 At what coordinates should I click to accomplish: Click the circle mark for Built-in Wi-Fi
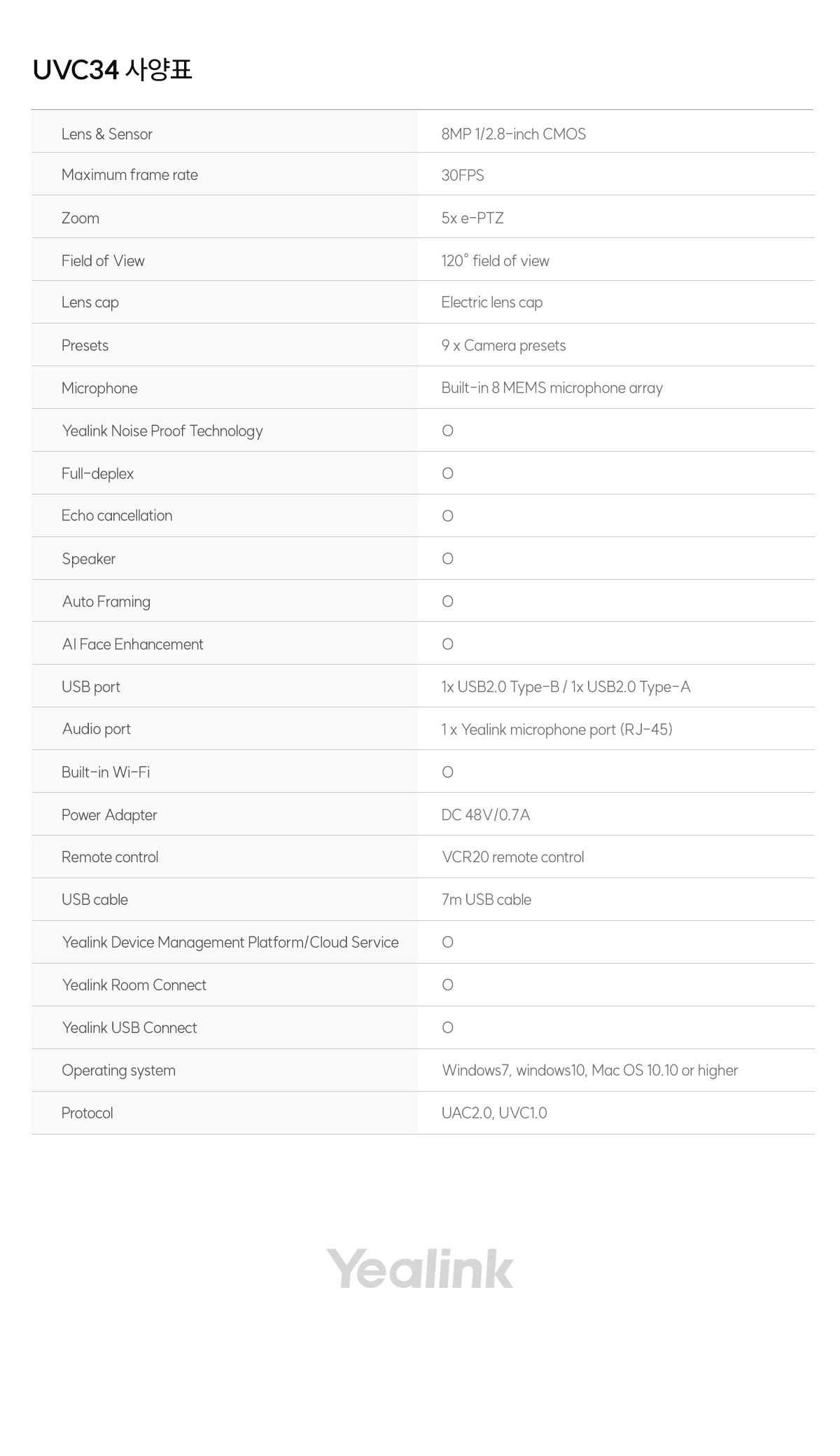point(448,772)
